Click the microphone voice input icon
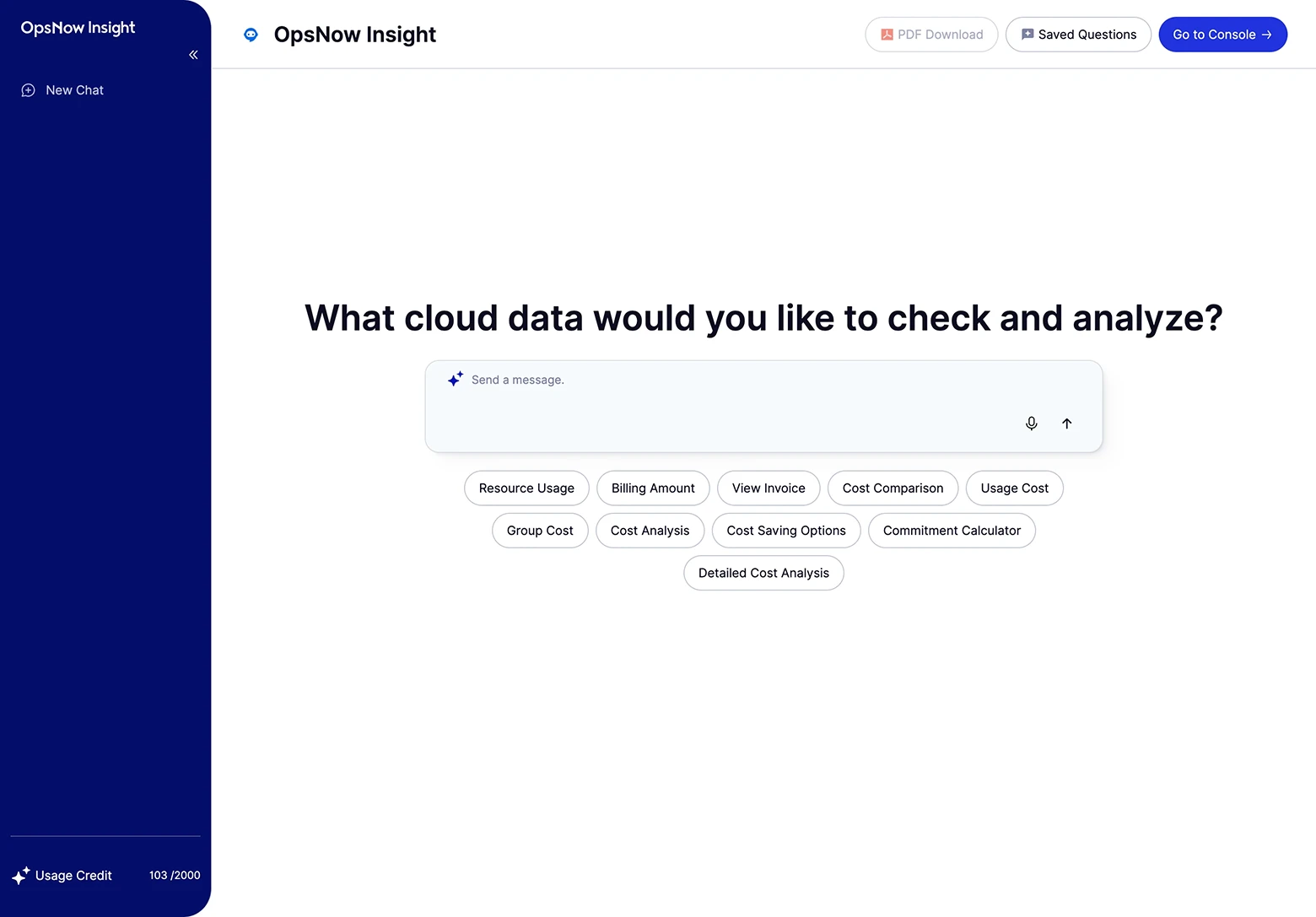Screen dimensions: 1316x917 point(1031,423)
